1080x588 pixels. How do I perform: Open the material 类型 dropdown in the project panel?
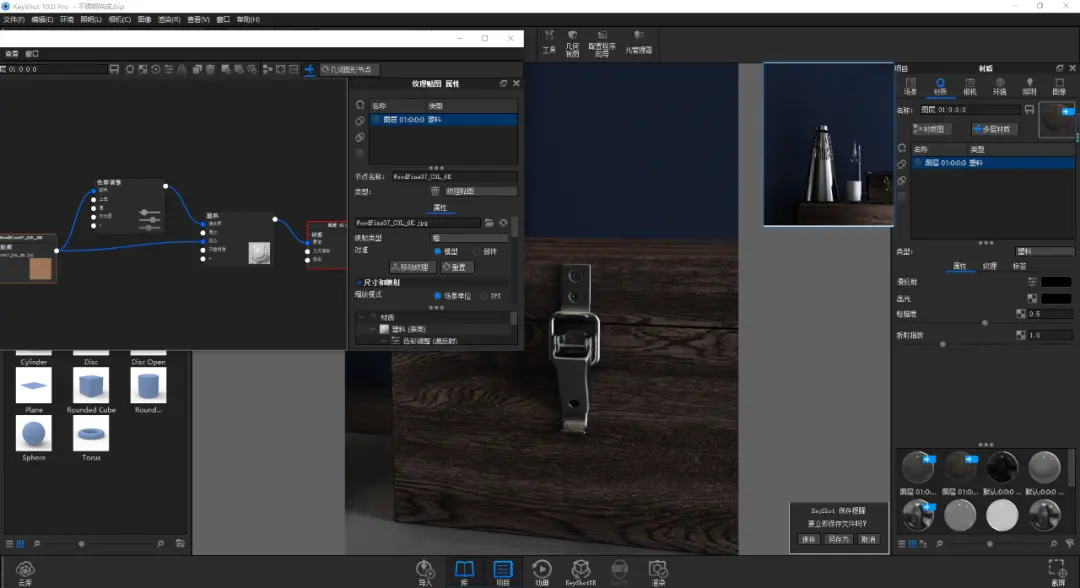(1043, 251)
